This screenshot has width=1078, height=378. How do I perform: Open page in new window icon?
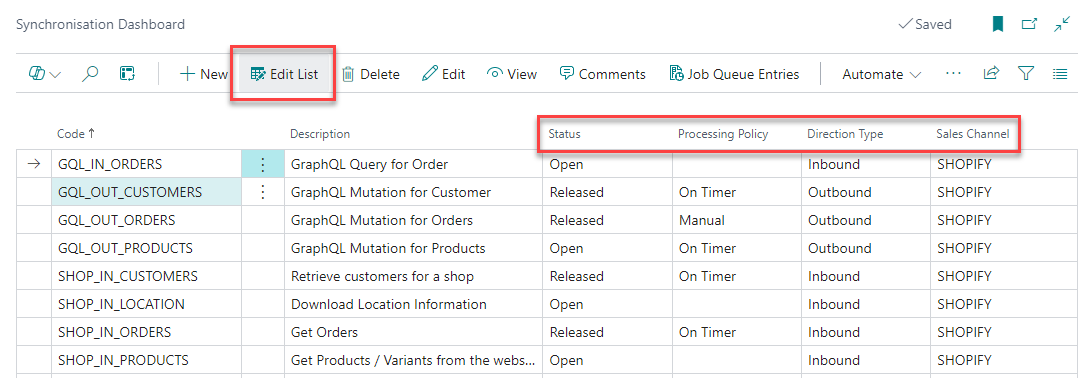[1029, 24]
